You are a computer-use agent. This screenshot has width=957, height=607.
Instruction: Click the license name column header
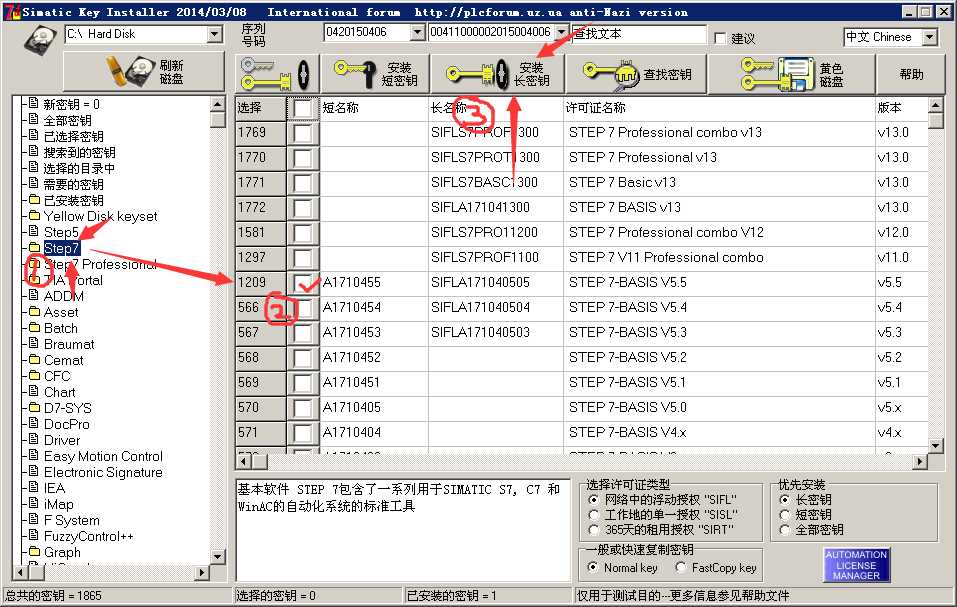coord(719,108)
